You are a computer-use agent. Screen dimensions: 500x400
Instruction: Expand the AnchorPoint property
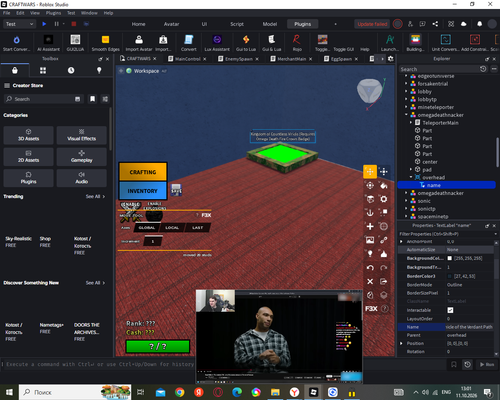tap(401, 241)
